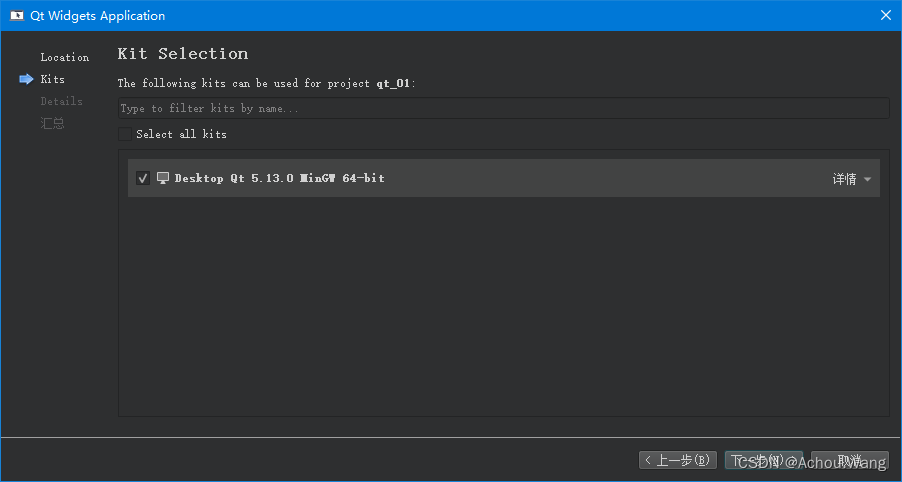Click the Kit Selection heading

click(x=183, y=53)
